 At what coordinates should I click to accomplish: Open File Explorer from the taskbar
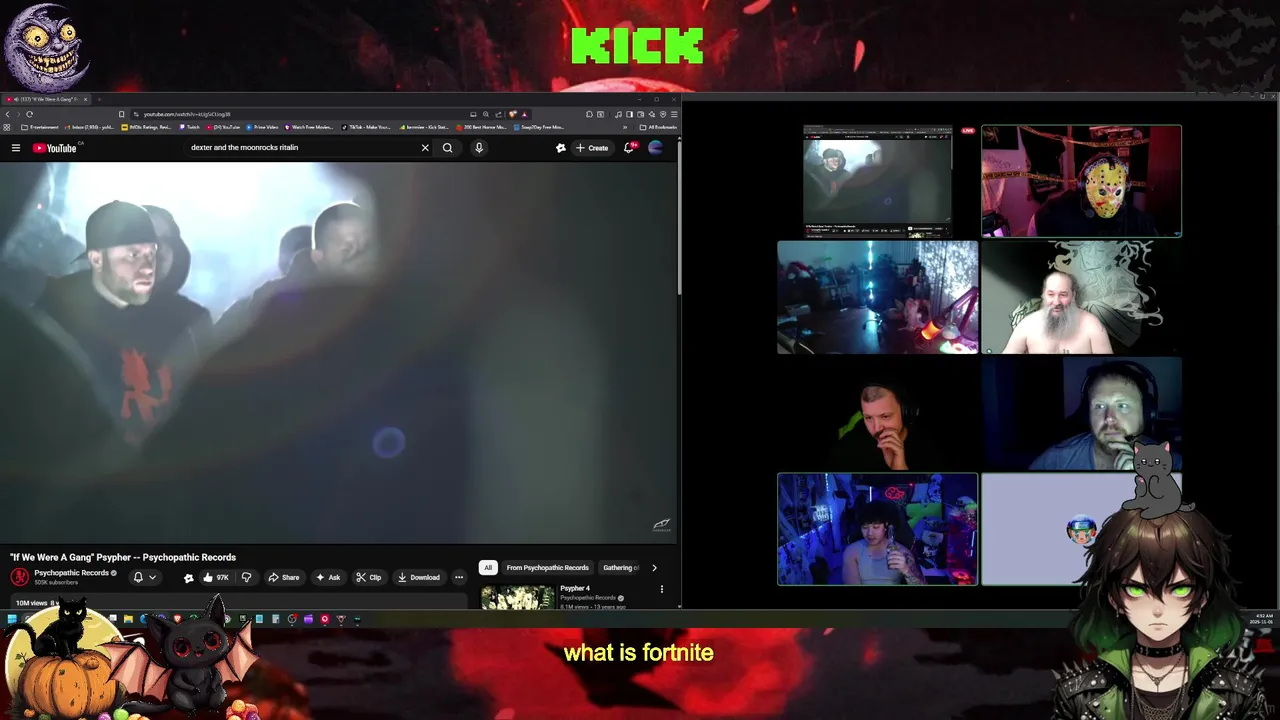coord(128,619)
